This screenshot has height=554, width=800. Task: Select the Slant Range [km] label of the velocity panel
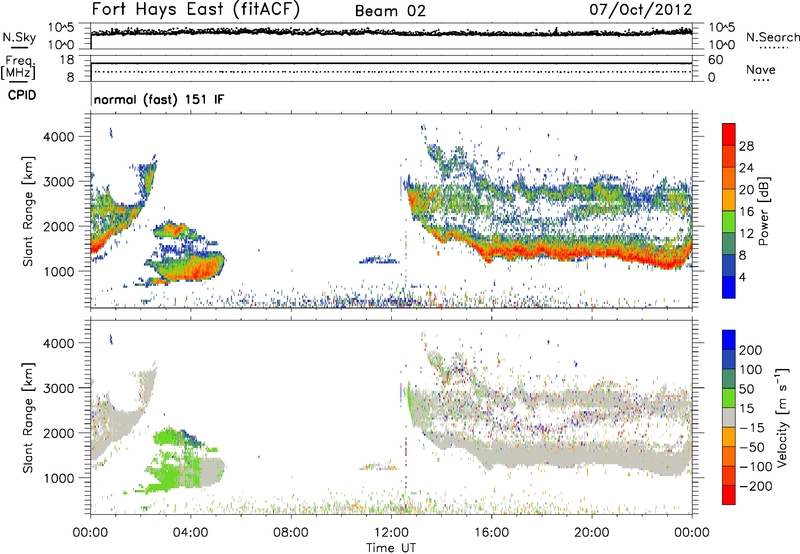[28, 417]
